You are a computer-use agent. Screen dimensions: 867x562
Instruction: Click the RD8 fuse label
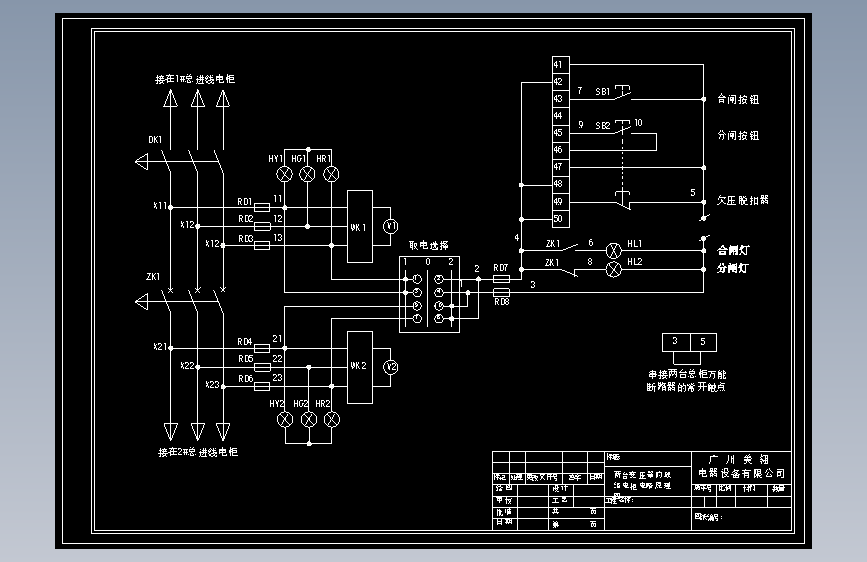click(502, 302)
